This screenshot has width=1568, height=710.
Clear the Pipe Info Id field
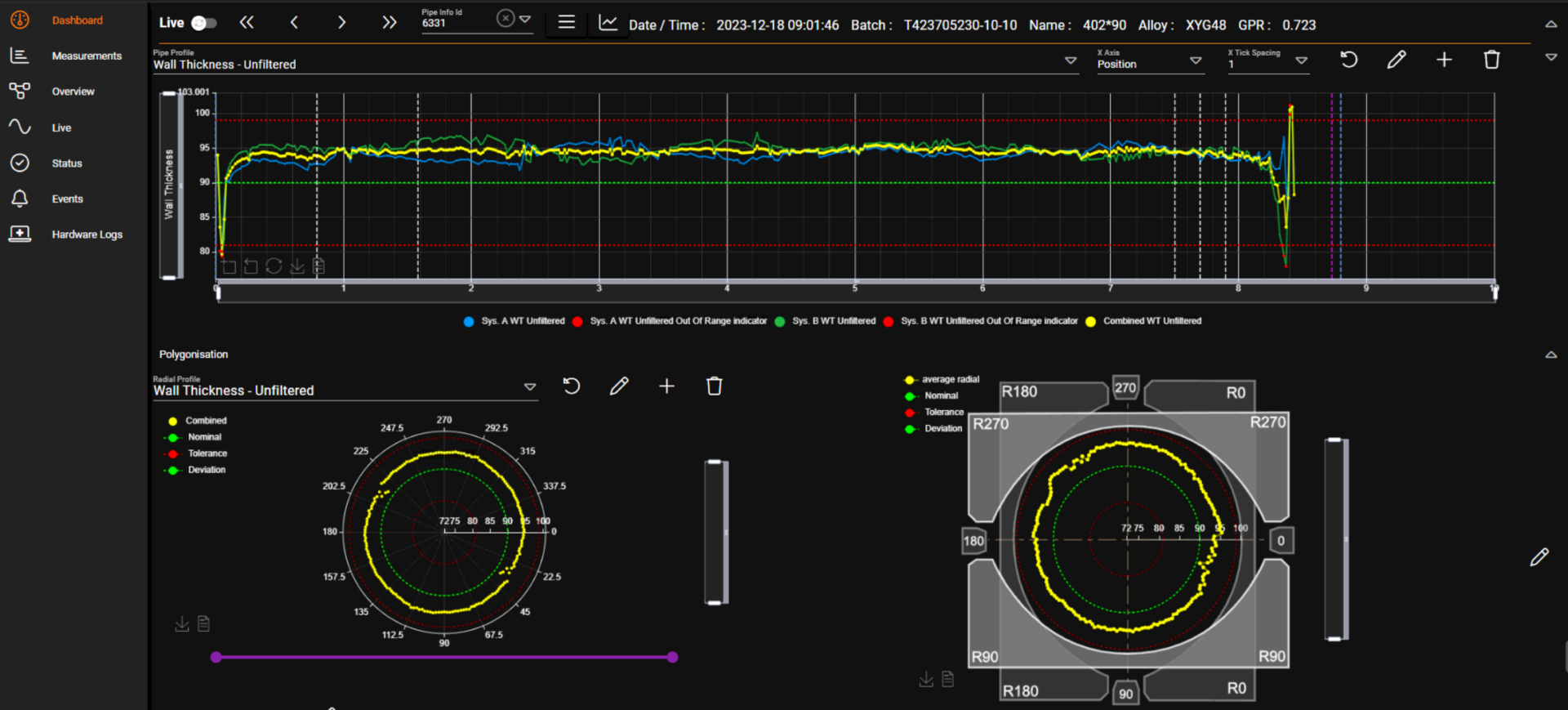506,18
